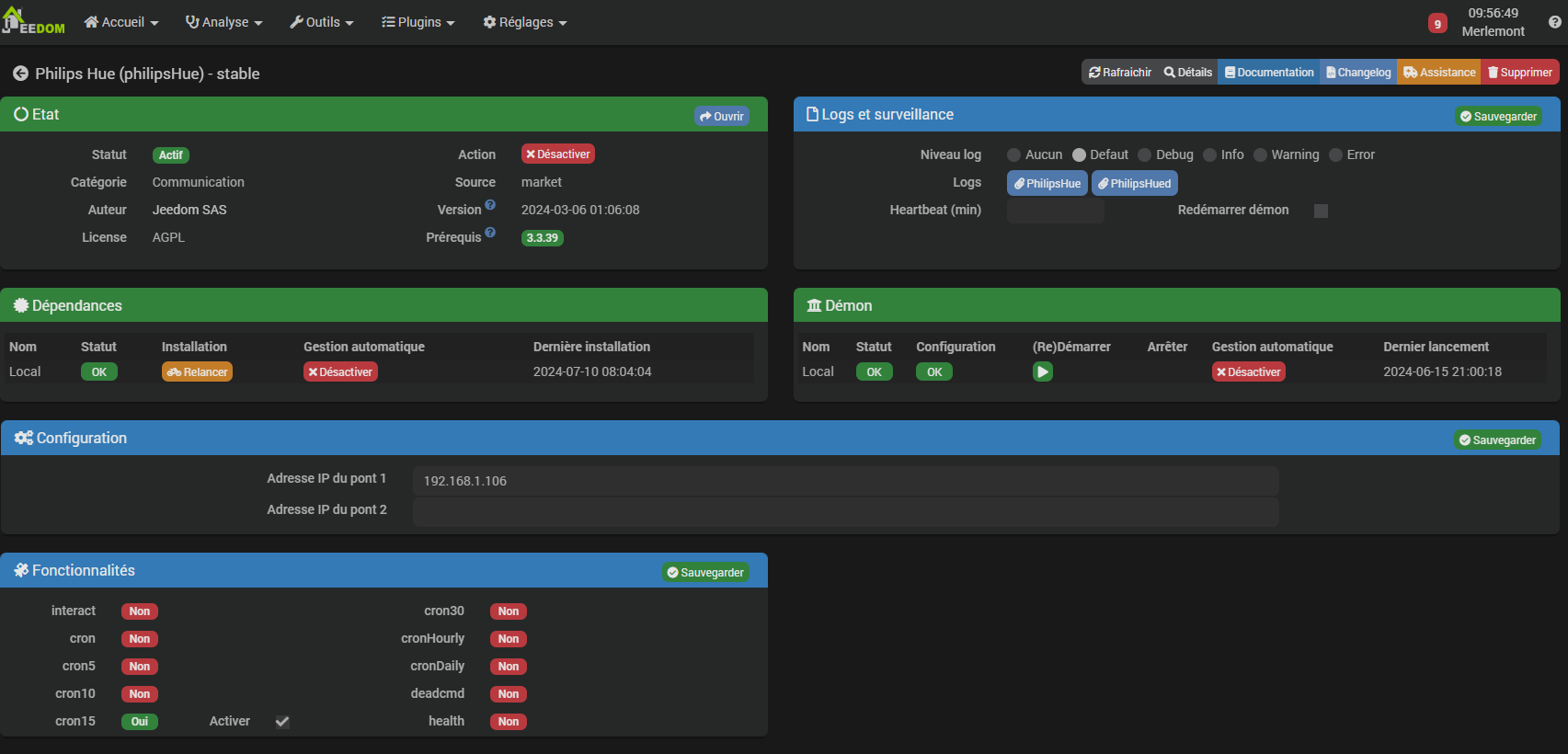The image size is (1568, 754).
Task: Click the clock showing 09:56:49
Action: 1494,13
